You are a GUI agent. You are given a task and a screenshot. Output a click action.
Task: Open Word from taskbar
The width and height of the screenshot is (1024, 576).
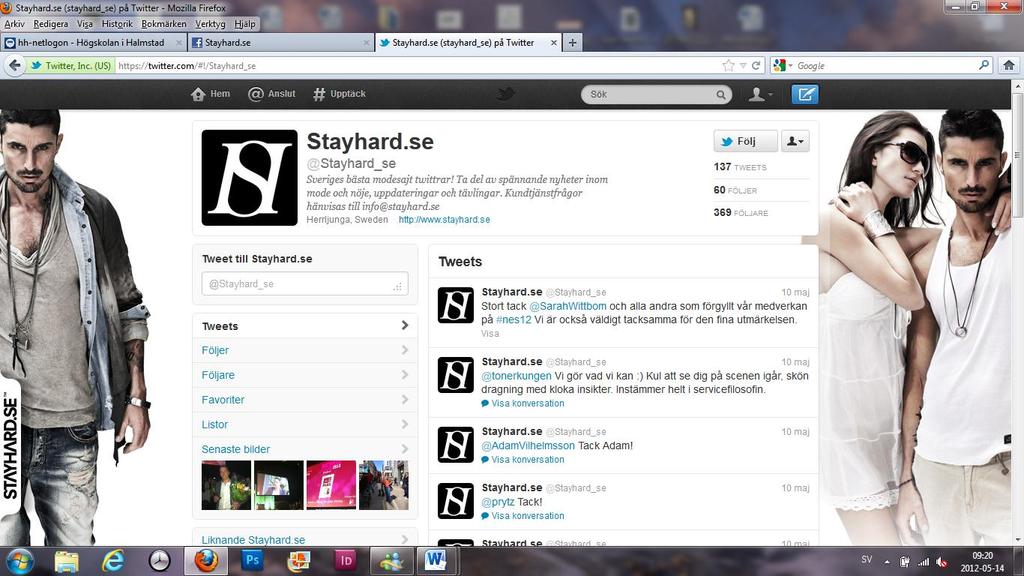(436, 560)
